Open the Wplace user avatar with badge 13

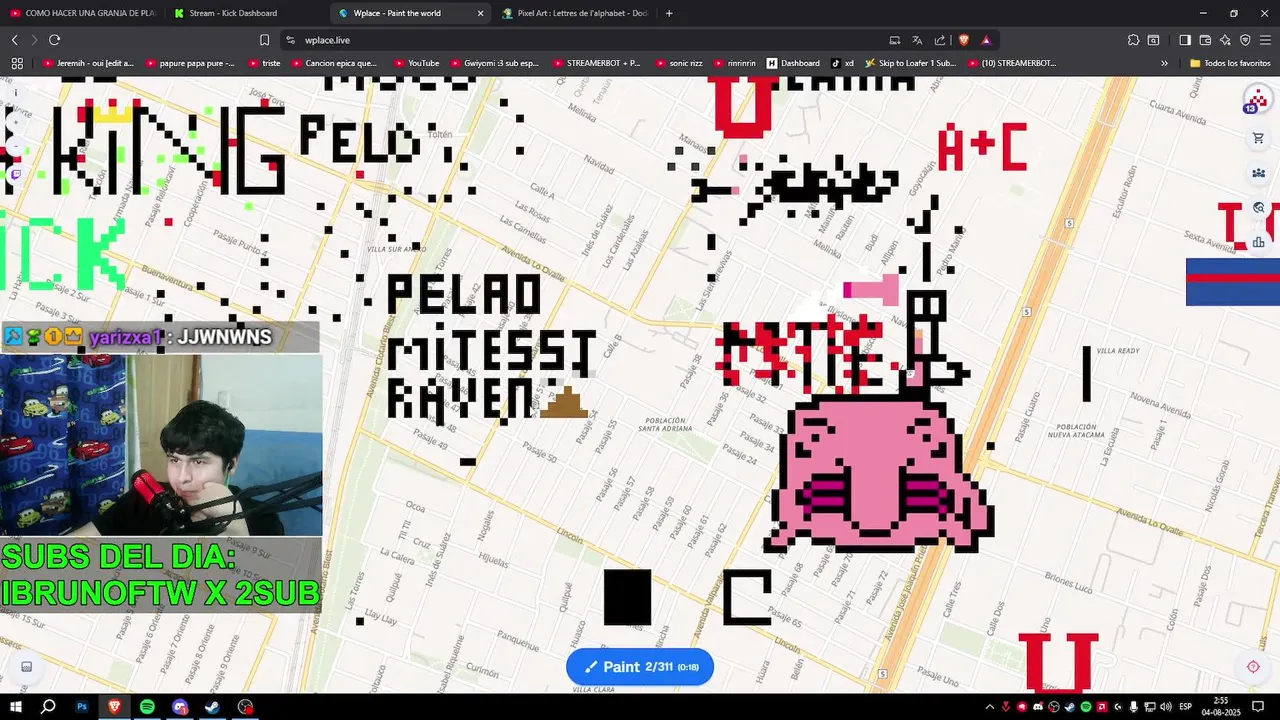coord(1256,100)
